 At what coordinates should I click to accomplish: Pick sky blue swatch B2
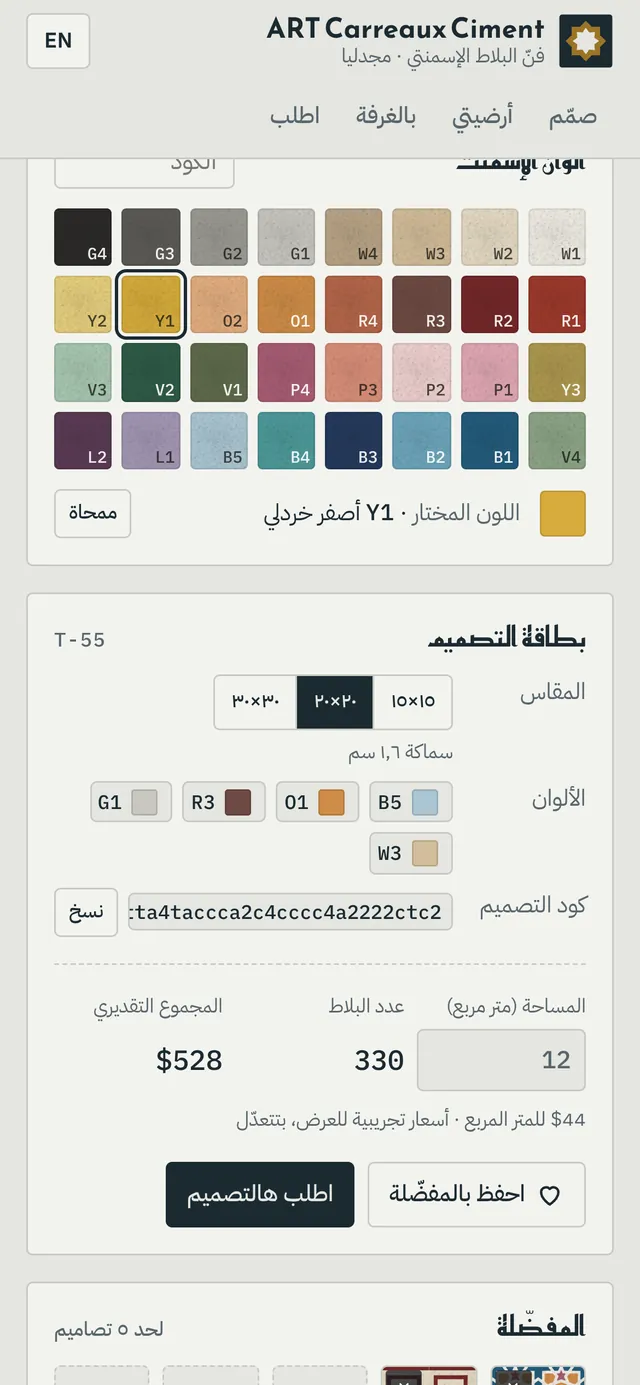click(x=421, y=440)
